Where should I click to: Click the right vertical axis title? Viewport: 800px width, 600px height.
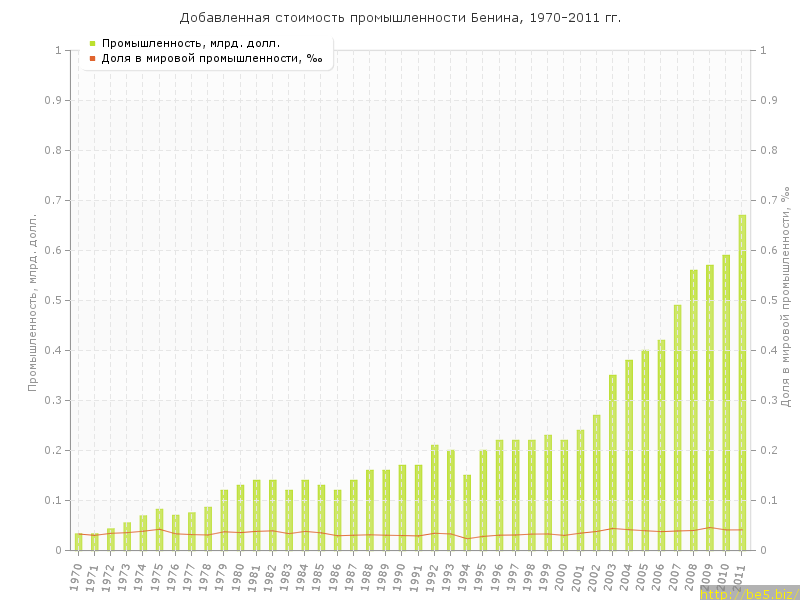(x=786, y=300)
